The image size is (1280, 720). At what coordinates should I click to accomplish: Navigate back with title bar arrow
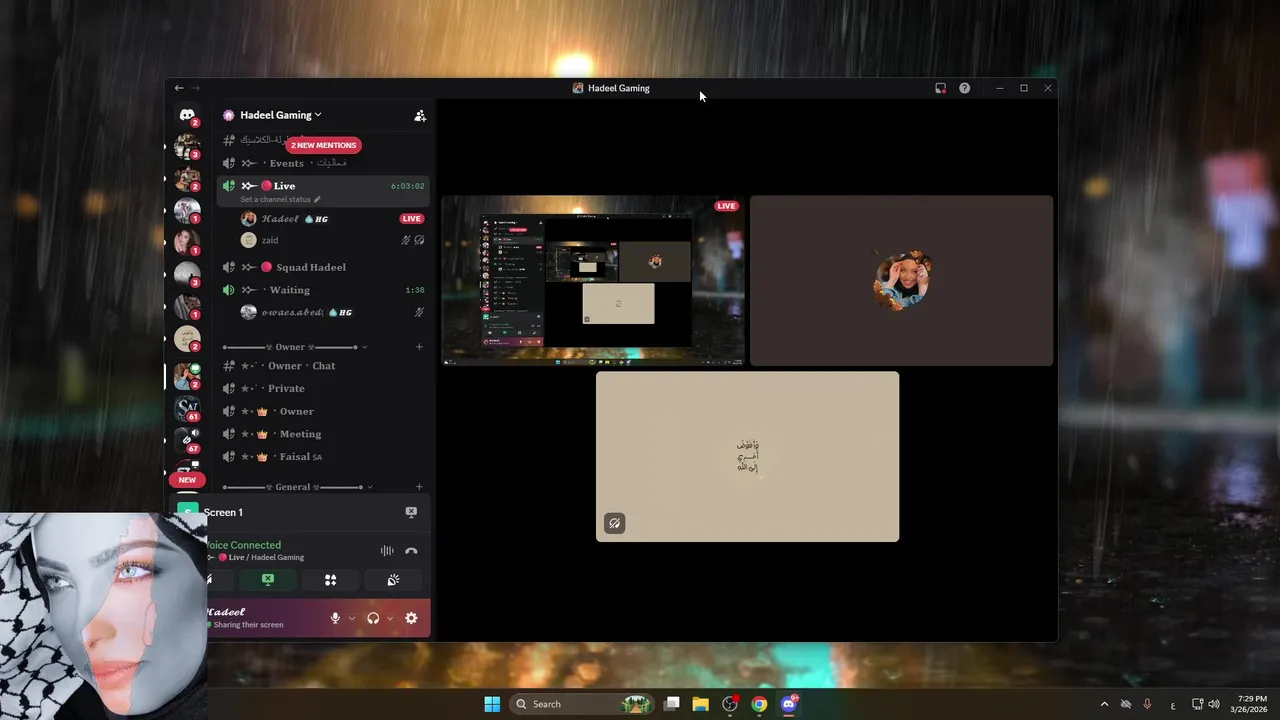point(179,88)
